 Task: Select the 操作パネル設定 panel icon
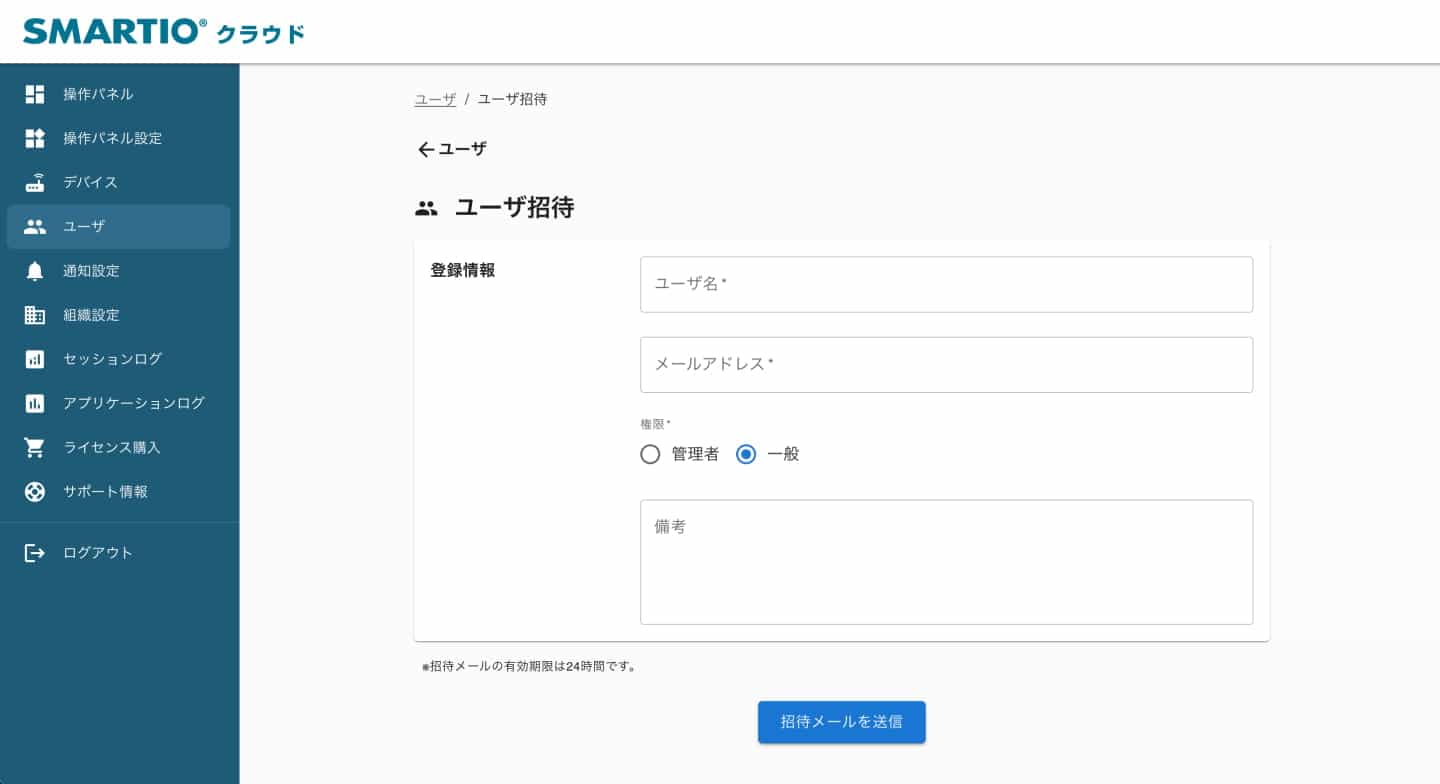tap(34, 138)
